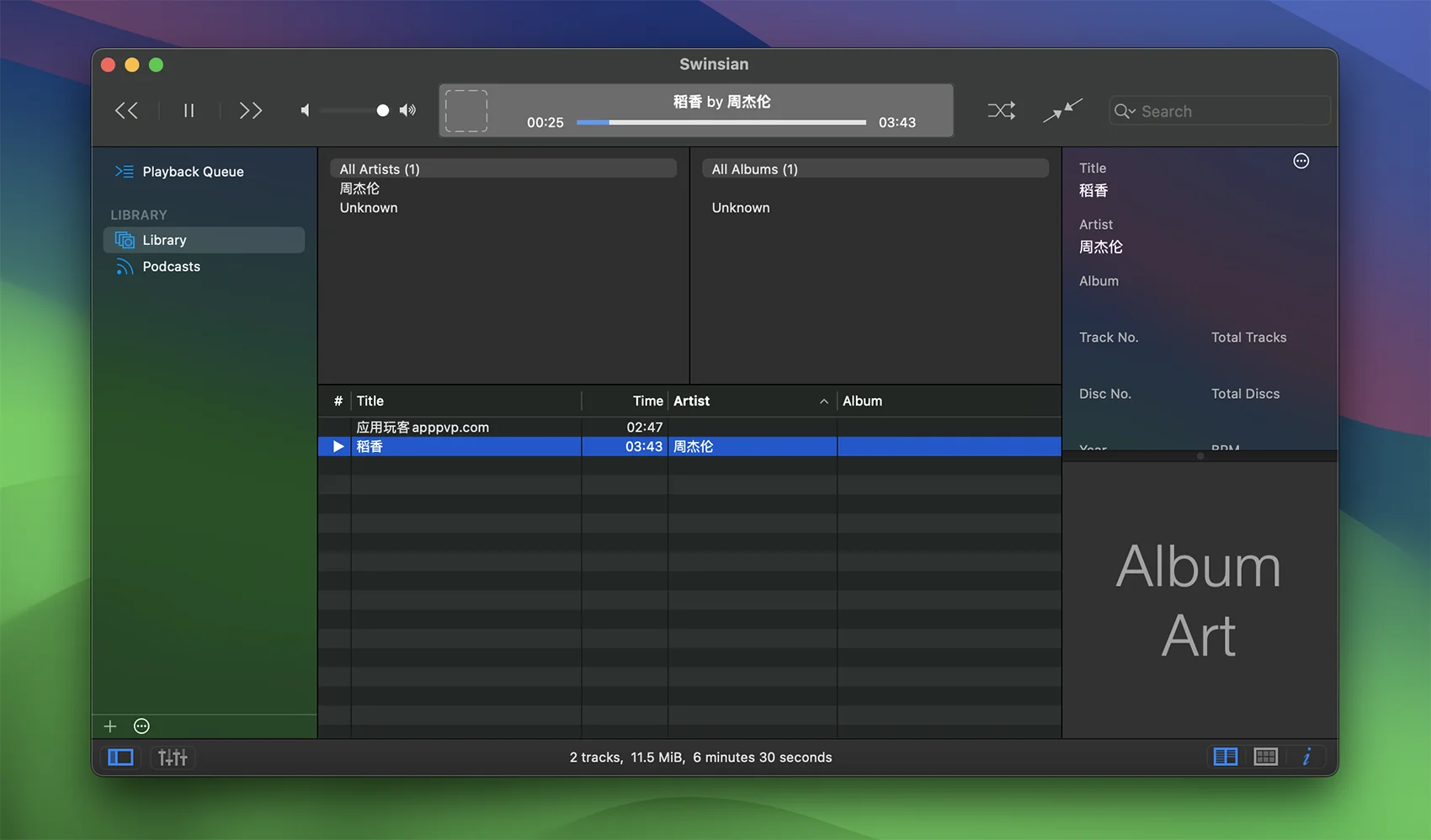
Task: Open the equalizer controls
Action: click(x=173, y=758)
